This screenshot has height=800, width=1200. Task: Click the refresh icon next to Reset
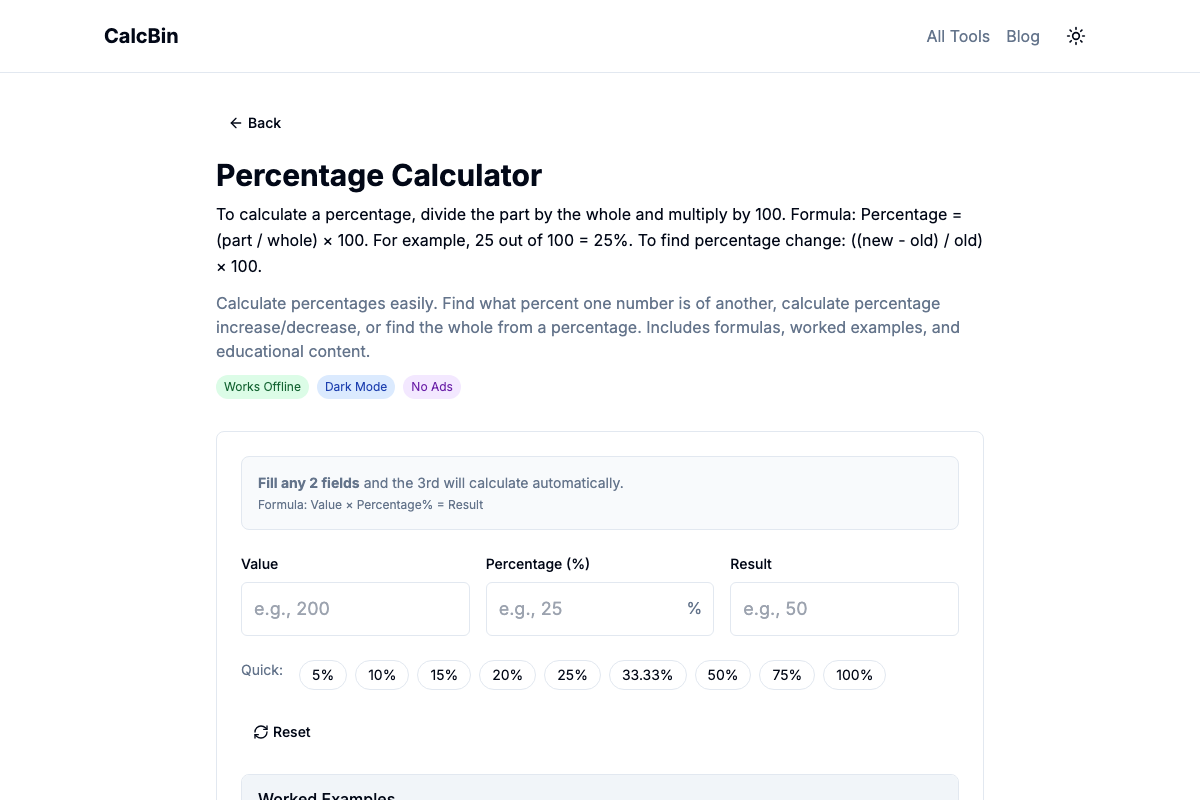pos(260,732)
